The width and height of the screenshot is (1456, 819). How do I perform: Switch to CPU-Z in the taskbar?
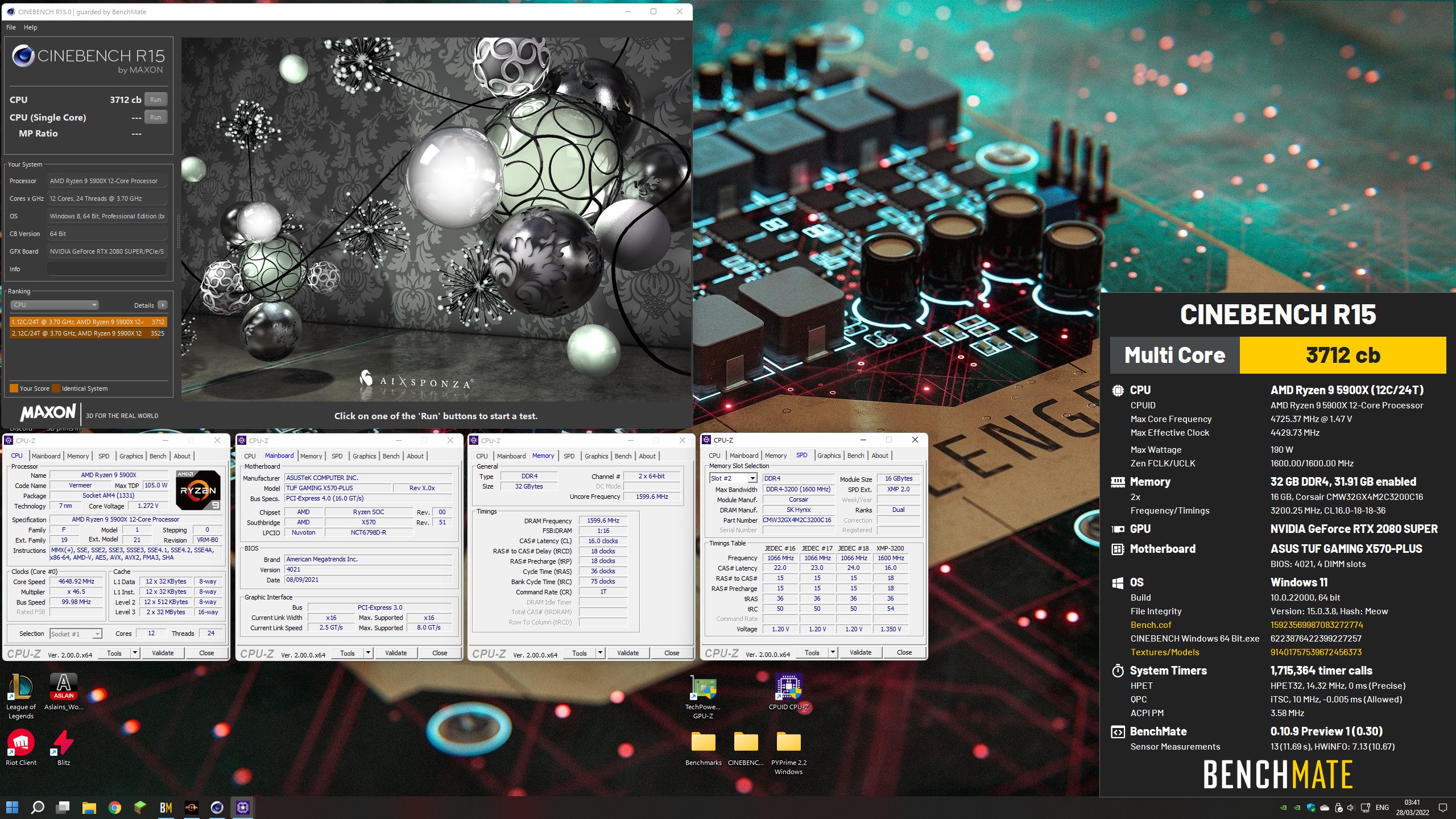(x=243, y=807)
